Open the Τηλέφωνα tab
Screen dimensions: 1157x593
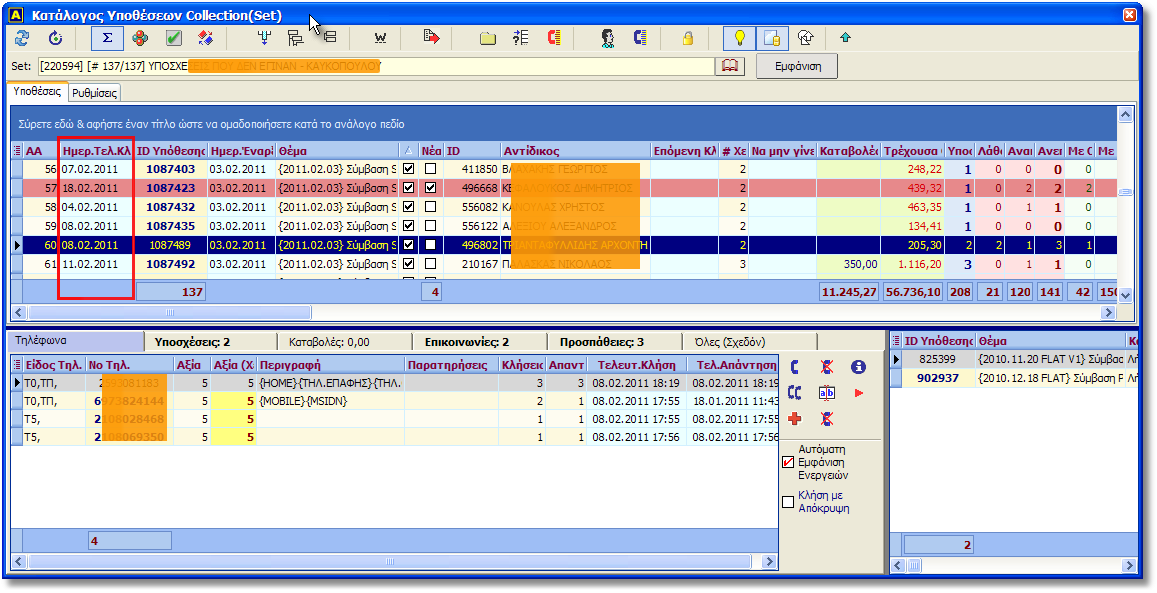click(x=77, y=341)
